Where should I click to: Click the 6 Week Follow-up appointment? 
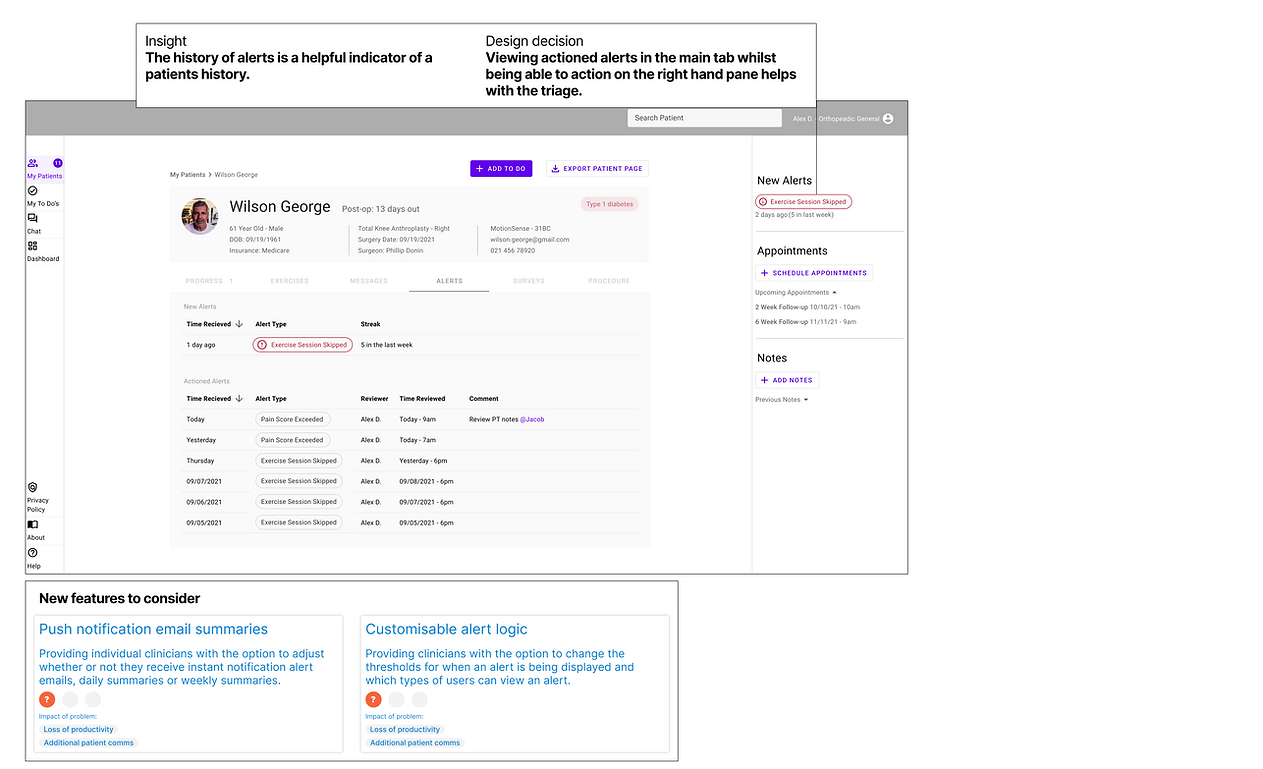pyautogui.click(x=805, y=322)
